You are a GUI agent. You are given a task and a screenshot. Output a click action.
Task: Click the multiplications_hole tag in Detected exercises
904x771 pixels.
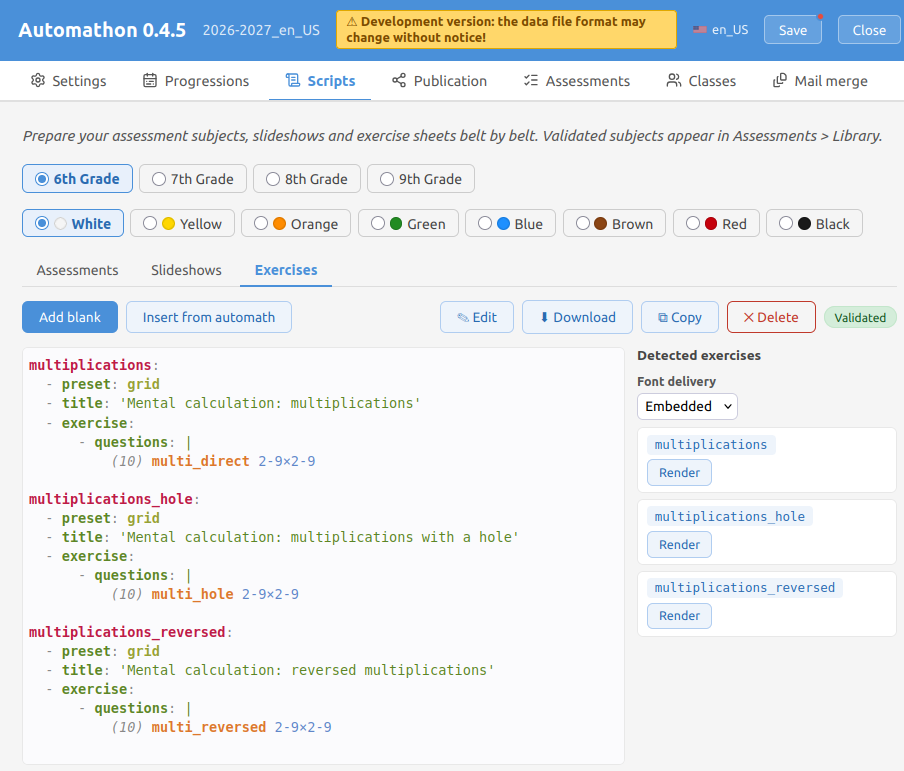(729, 516)
